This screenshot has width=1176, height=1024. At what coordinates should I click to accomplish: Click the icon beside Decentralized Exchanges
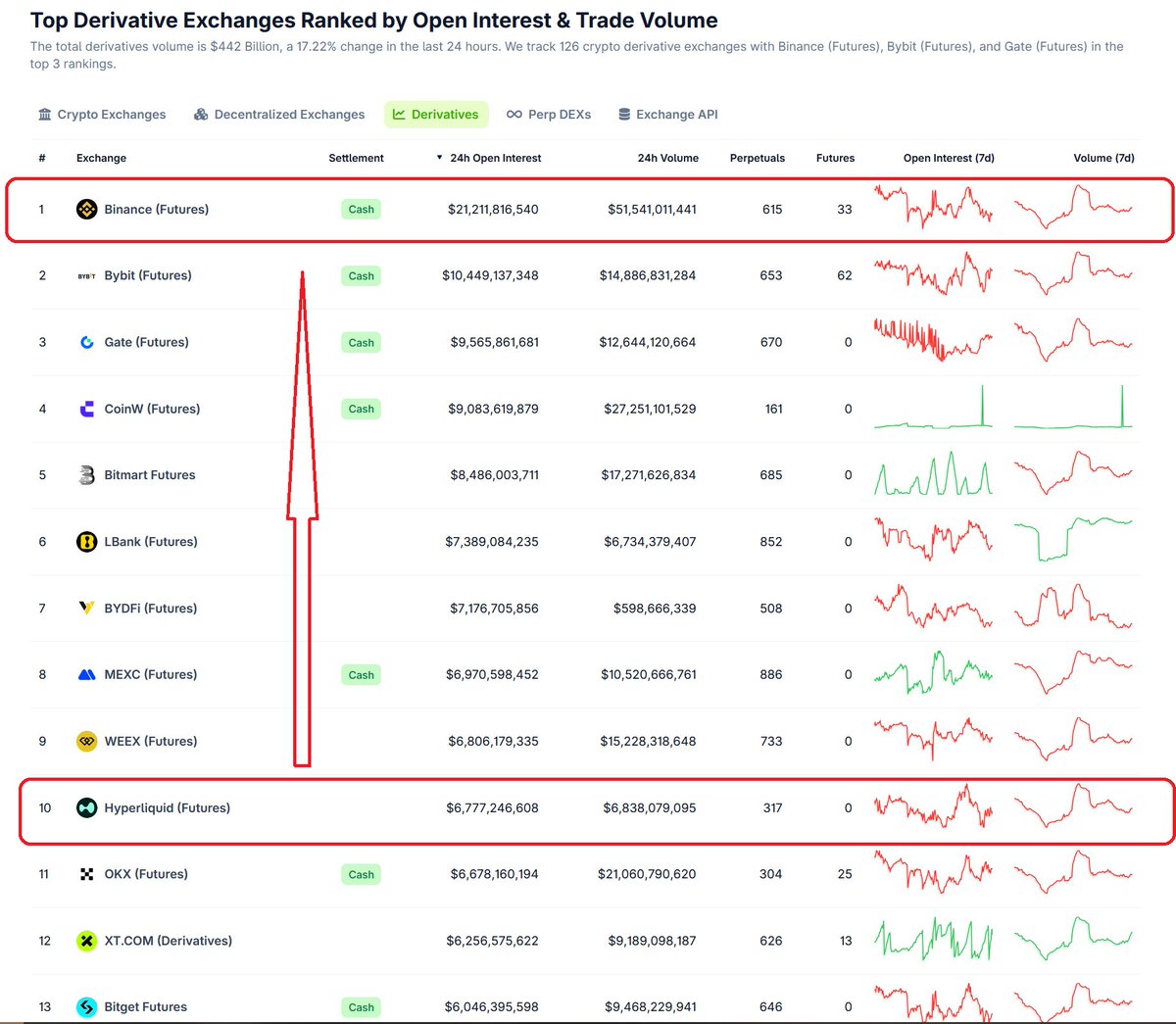(x=201, y=115)
